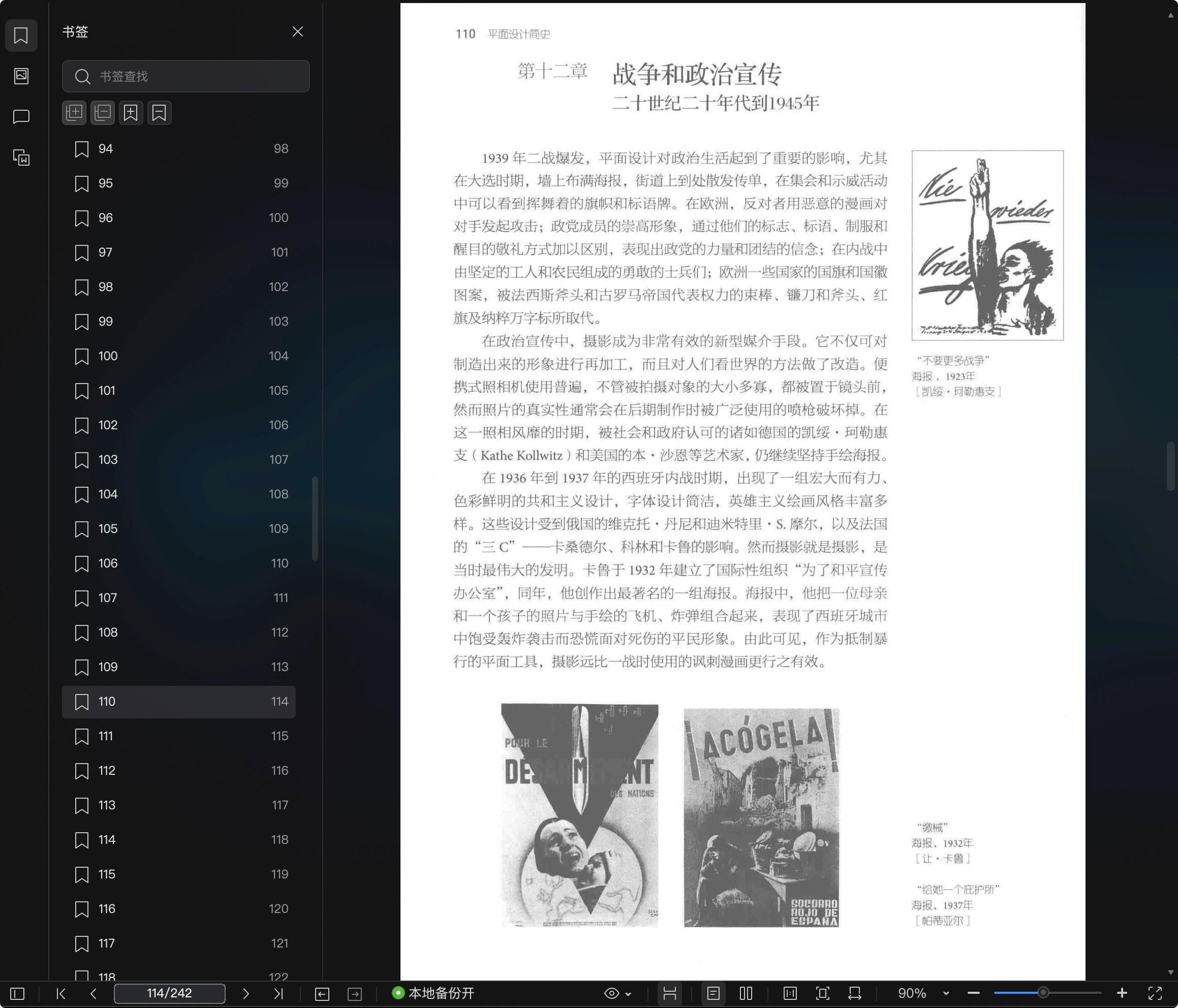Select bookmark 113 for page 117
Viewport: 1178px width, 1008px height.
coord(179,806)
